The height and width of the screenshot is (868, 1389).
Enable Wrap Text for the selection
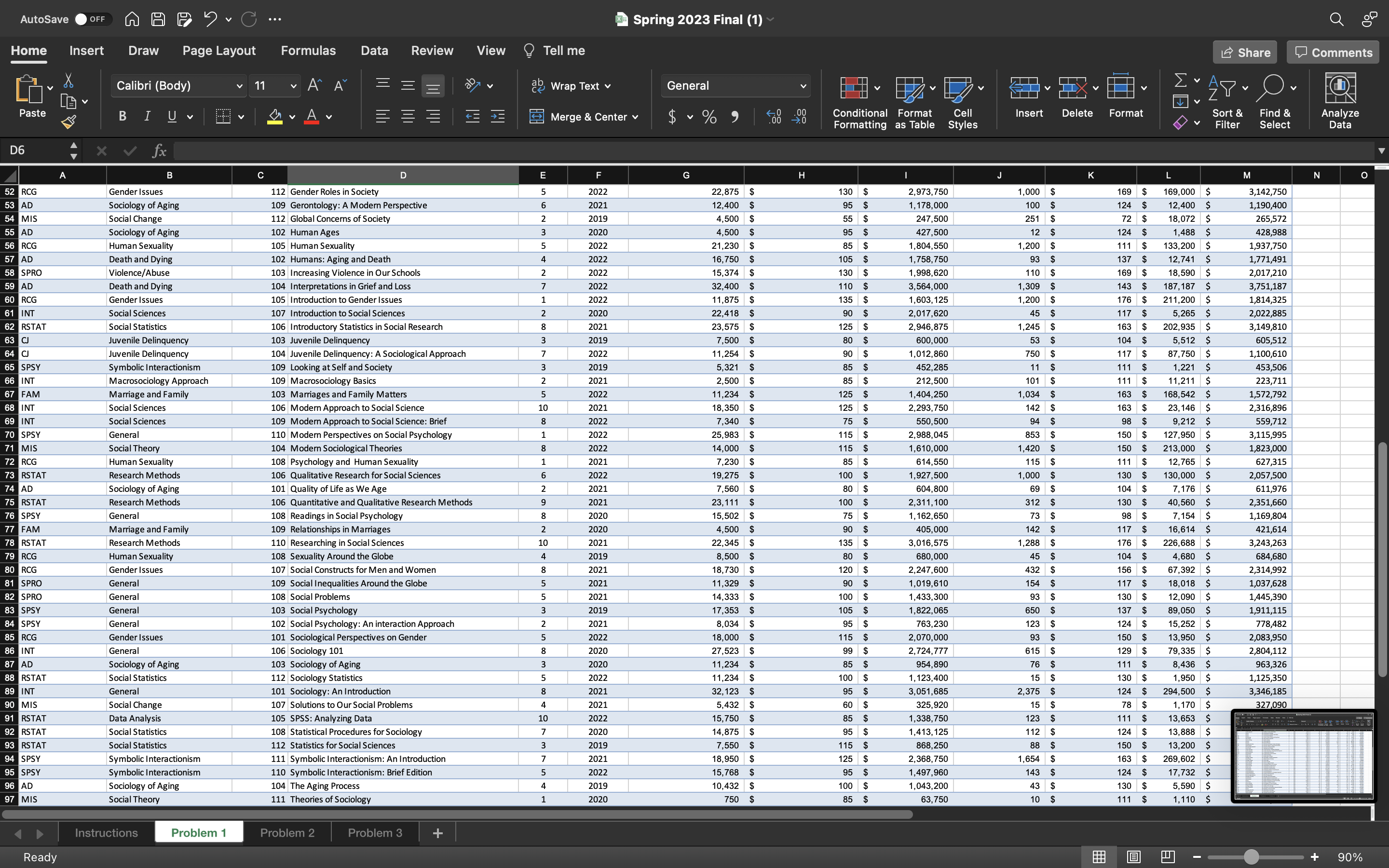point(571,85)
